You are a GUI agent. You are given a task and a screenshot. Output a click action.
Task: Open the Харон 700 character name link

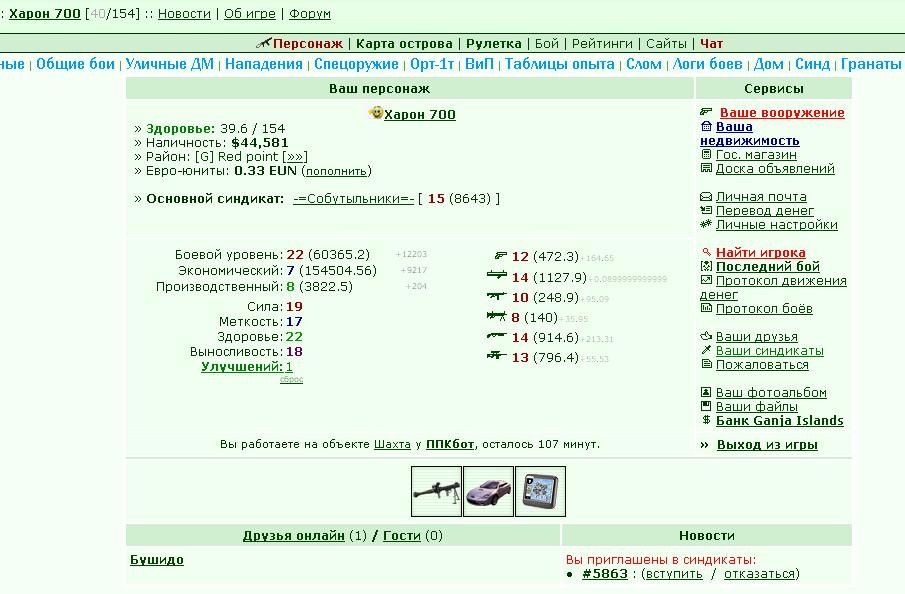tap(420, 114)
